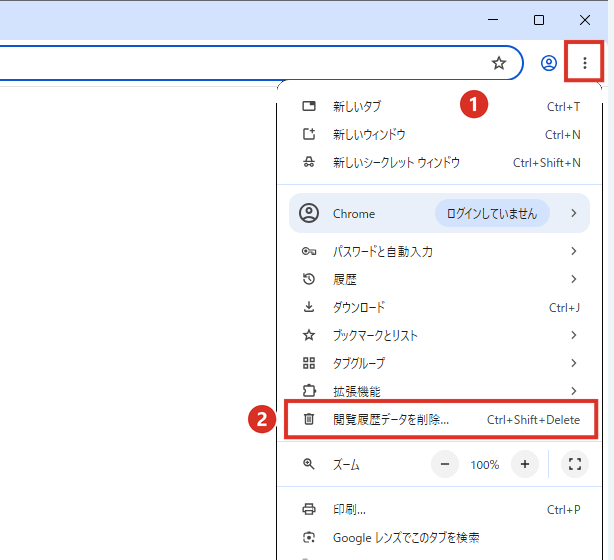Select 新しいタブ menu entry

[x=439, y=107]
